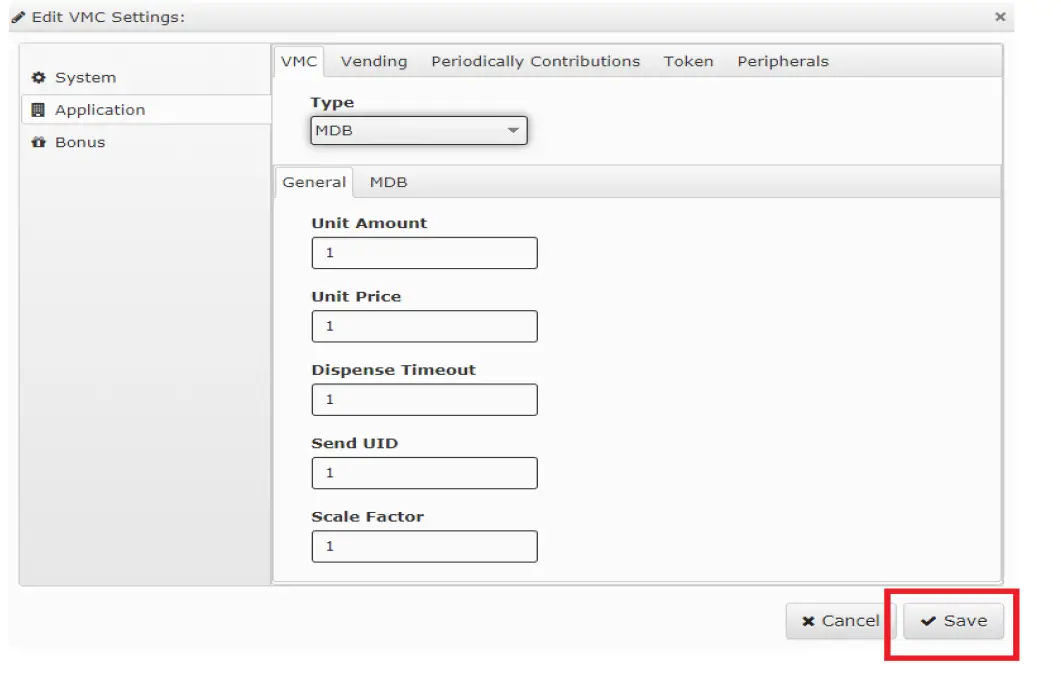Click the checkmark icon on the Save button
Viewport: 1061px width, 676px height.
pos(929,621)
